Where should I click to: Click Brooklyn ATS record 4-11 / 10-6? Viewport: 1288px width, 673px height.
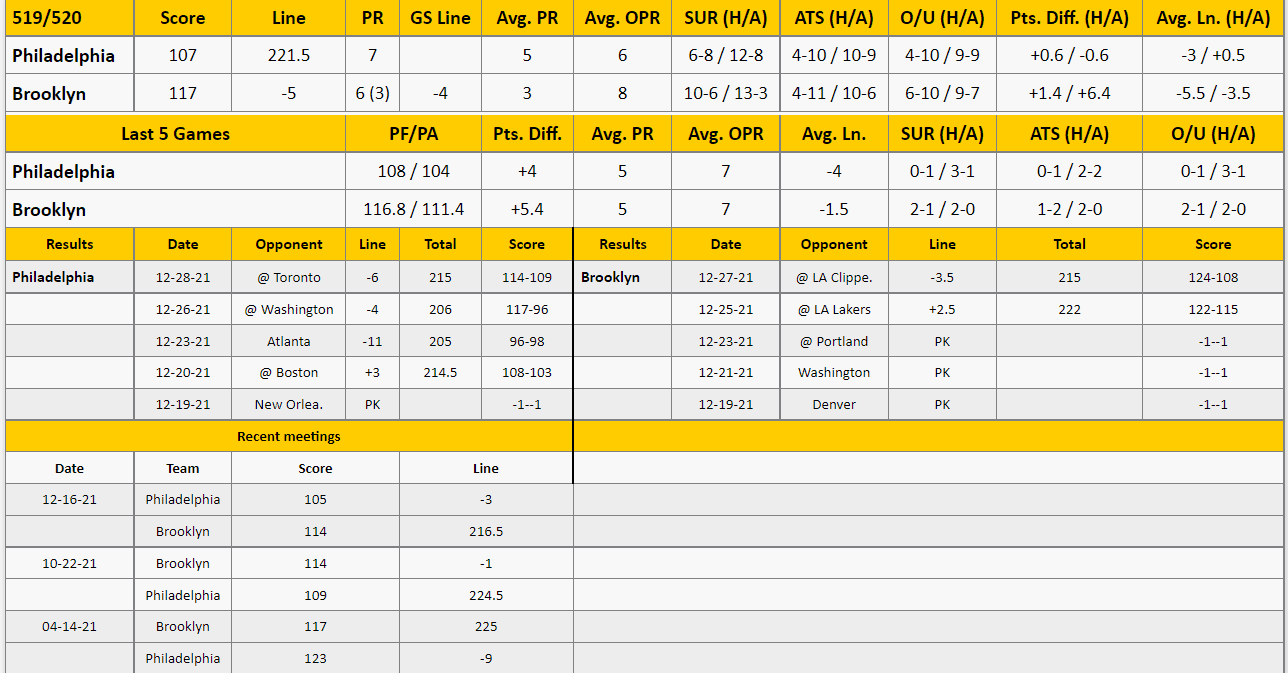[834, 94]
